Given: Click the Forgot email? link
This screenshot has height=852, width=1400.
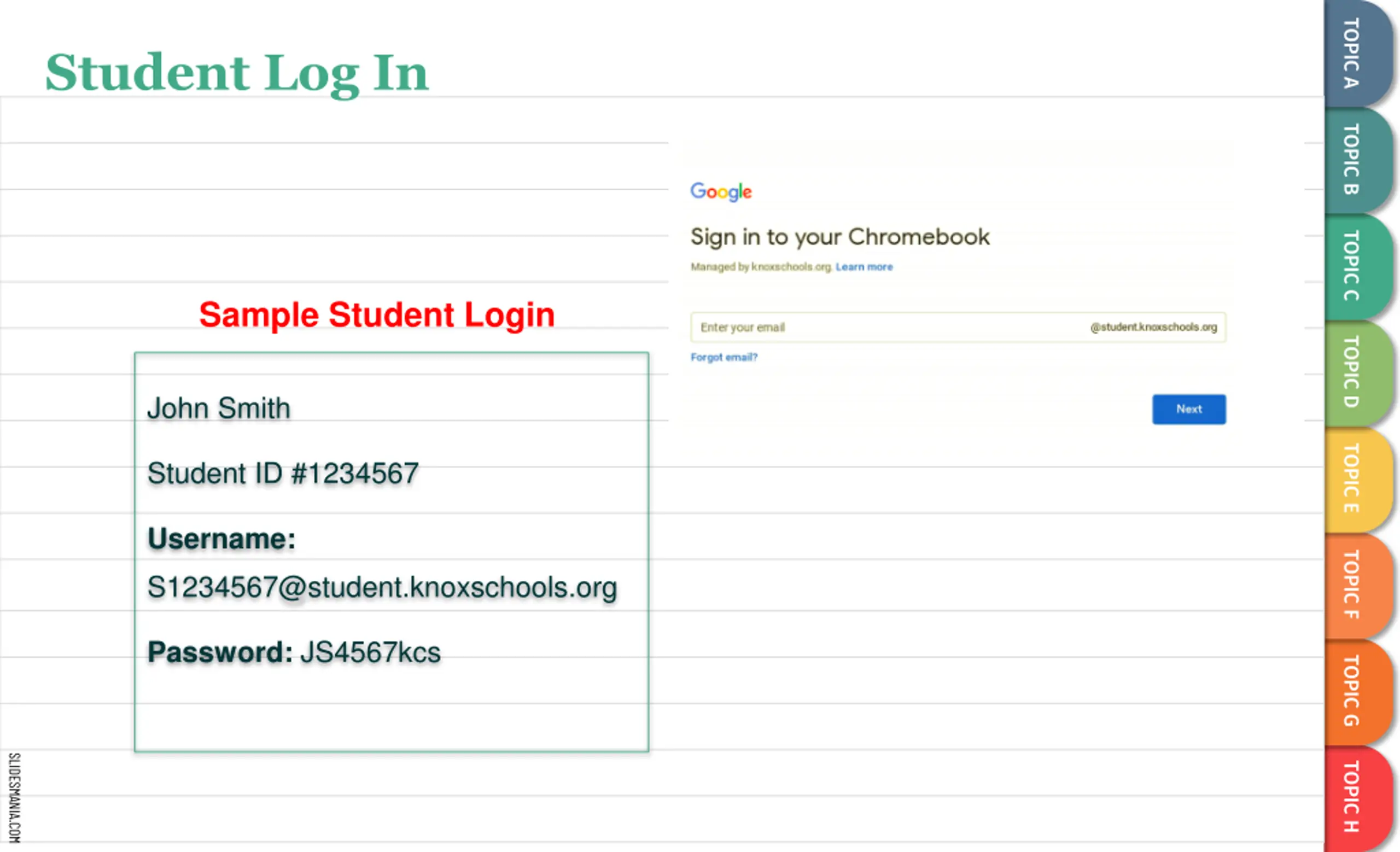Looking at the screenshot, I should pos(724,357).
